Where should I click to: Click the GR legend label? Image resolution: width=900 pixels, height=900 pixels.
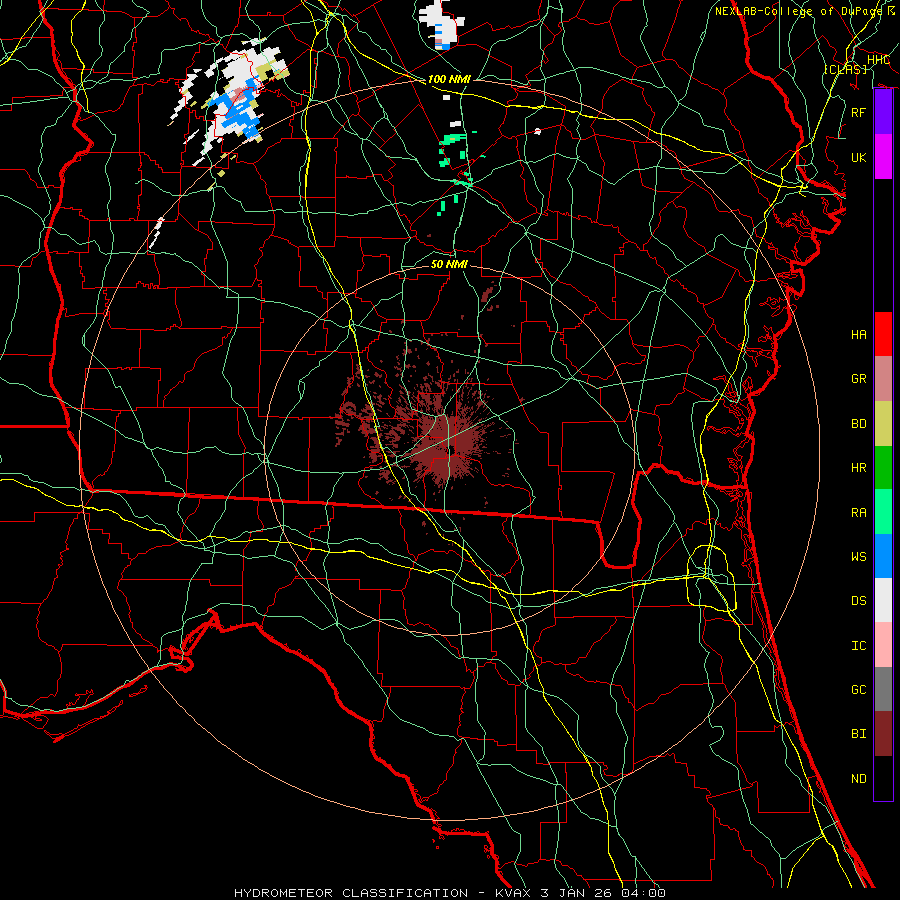click(859, 379)
